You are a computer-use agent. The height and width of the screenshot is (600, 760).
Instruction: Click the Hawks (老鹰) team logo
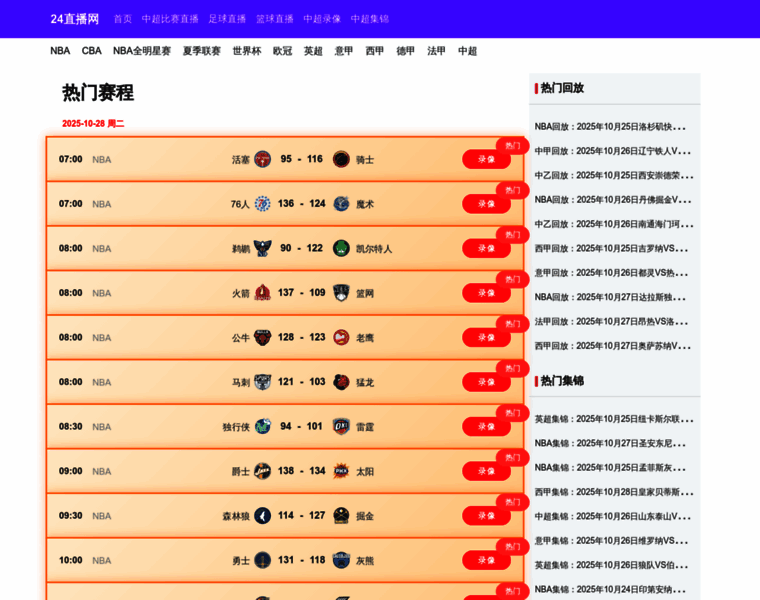341,337
